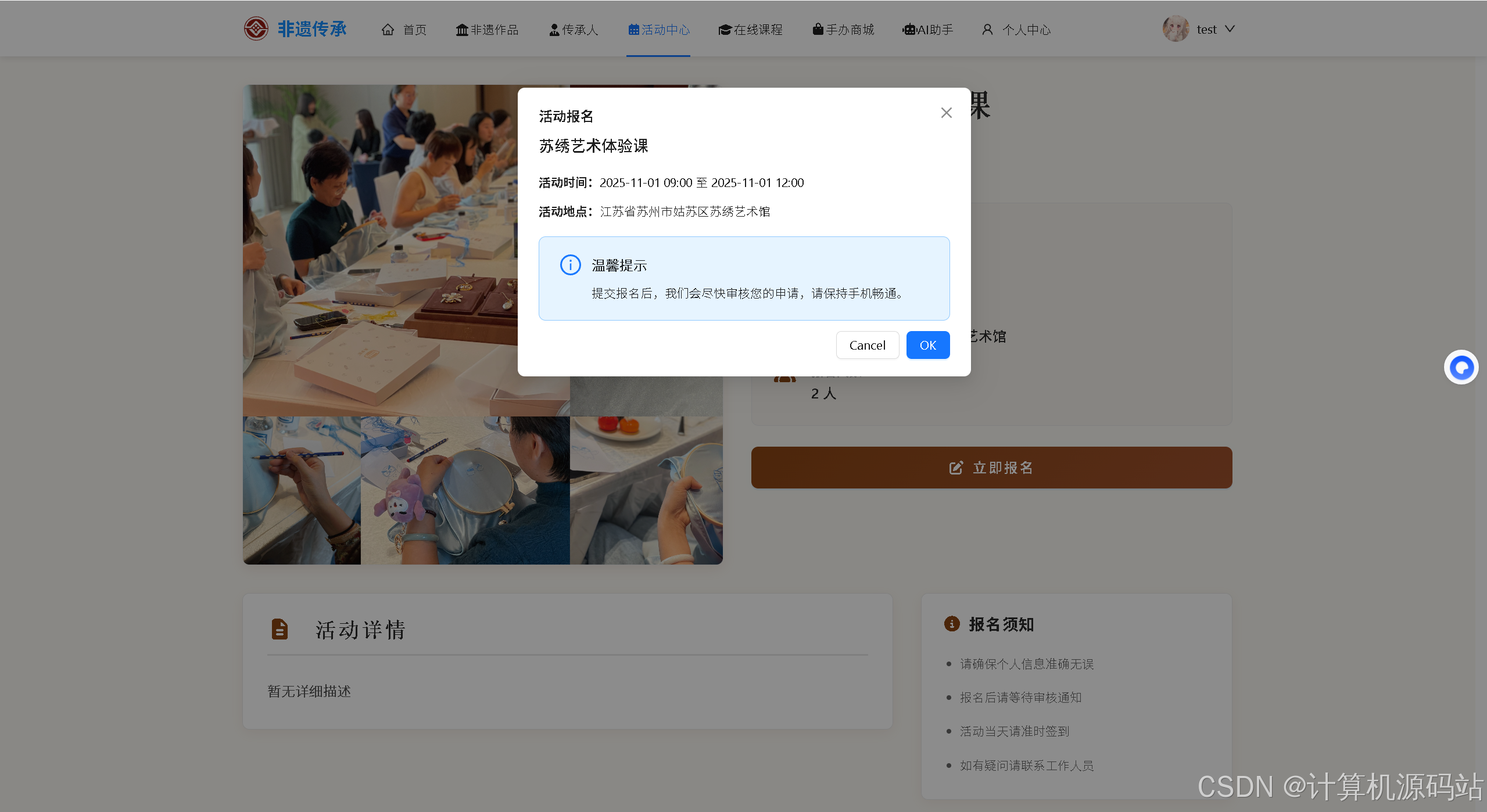Click the graduation cap icon for 在线课程
1487x812 pixels.
click(x=724, y=30)
